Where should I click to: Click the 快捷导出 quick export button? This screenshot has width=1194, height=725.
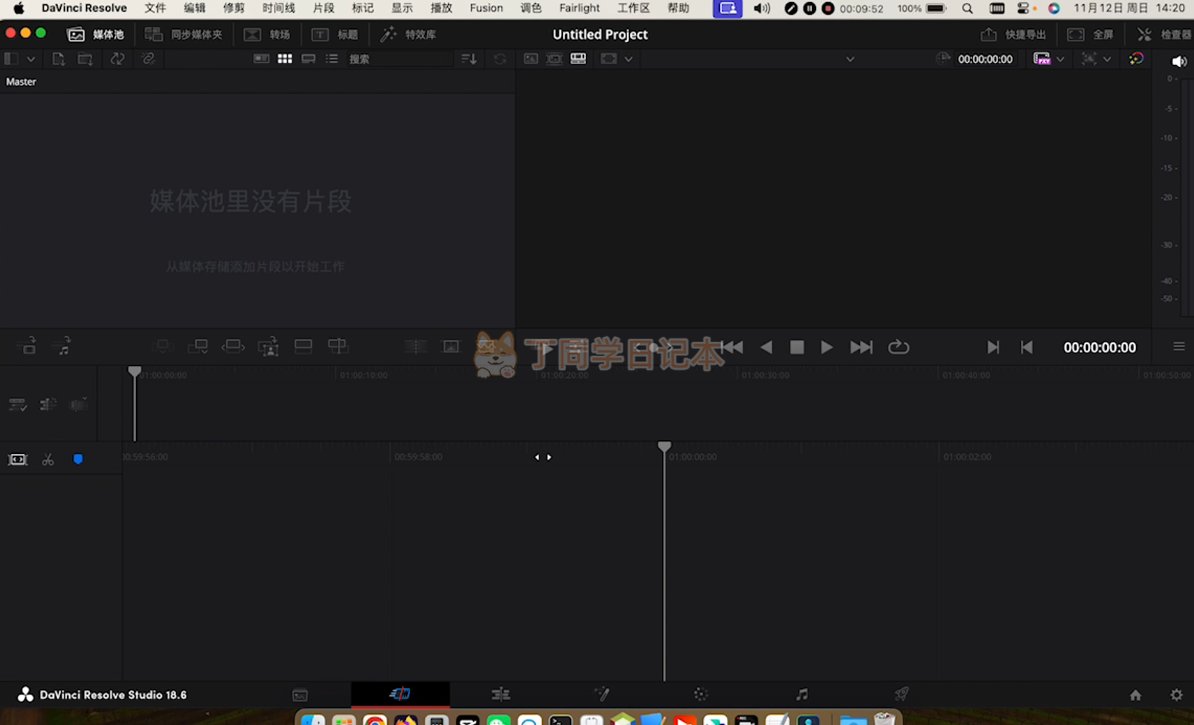point(1013,34)
